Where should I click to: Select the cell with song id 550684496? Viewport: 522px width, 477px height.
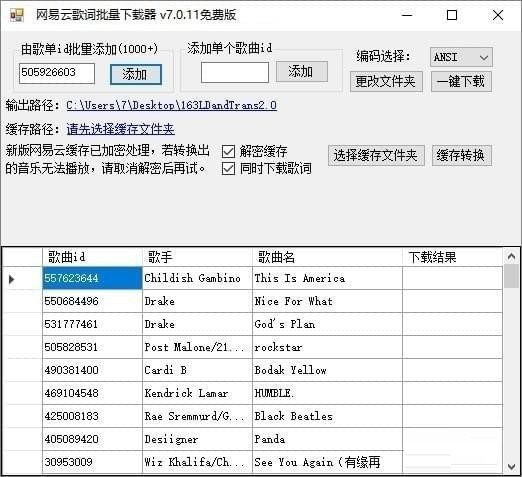92,301
